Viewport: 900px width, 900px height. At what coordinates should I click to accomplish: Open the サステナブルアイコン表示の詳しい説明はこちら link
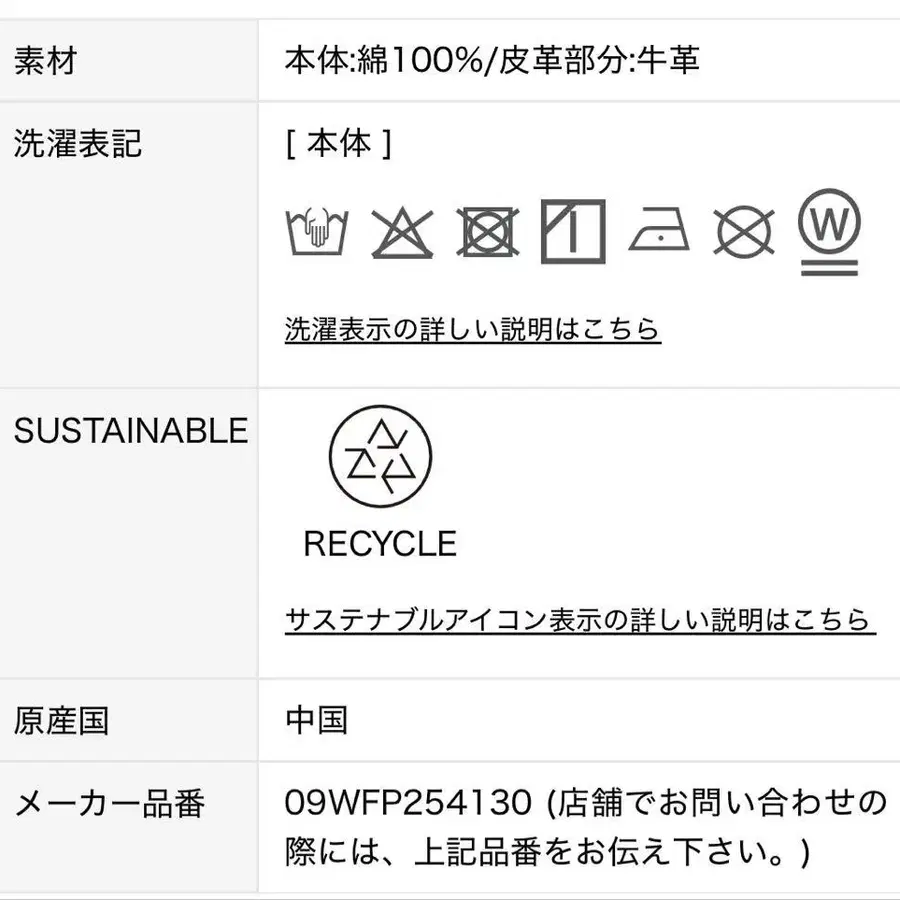click(x=579, y=620)
